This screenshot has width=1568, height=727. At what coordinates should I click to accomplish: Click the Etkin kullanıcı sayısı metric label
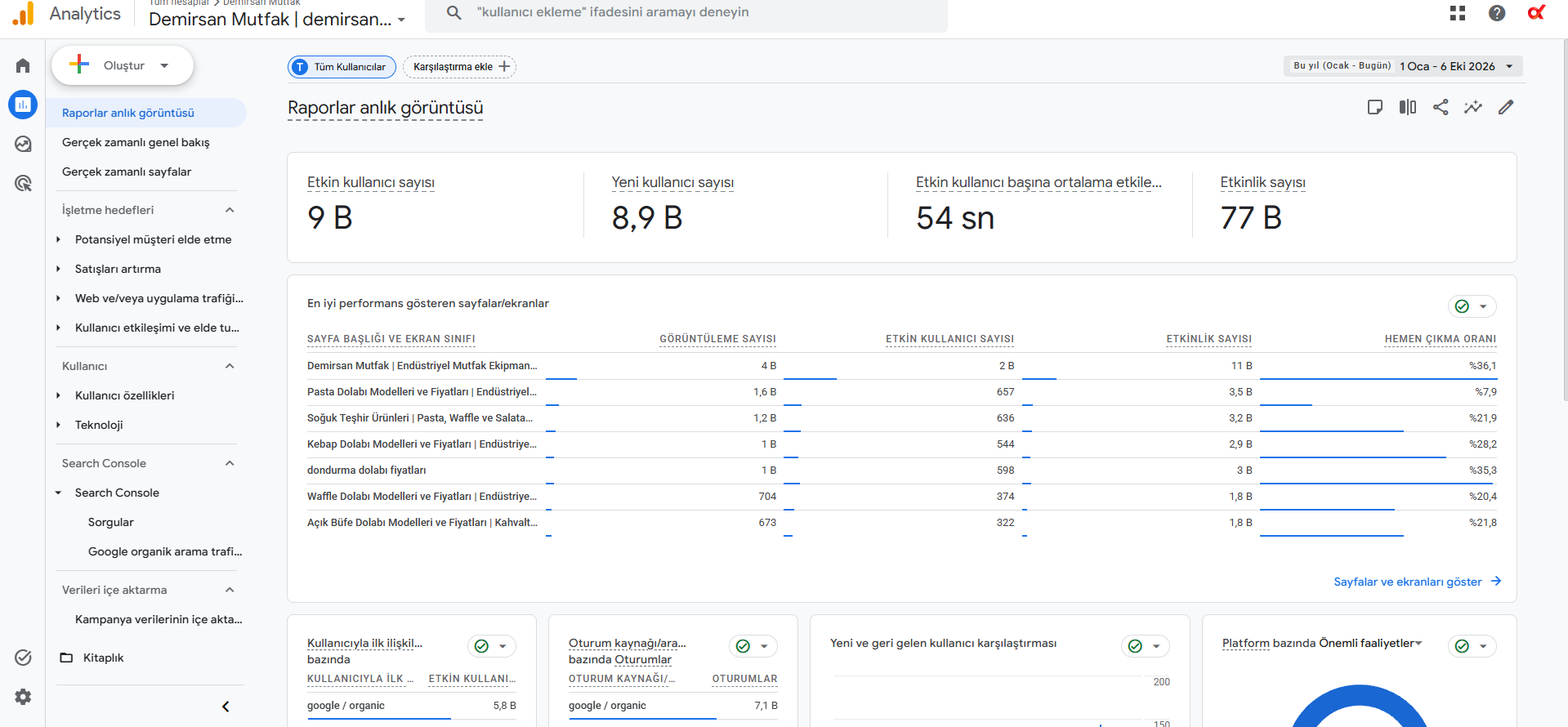coord(371,182)
